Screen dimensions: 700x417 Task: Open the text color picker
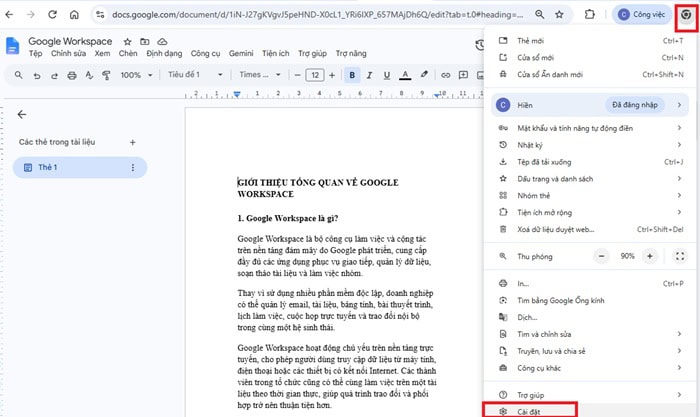(405, 75)
